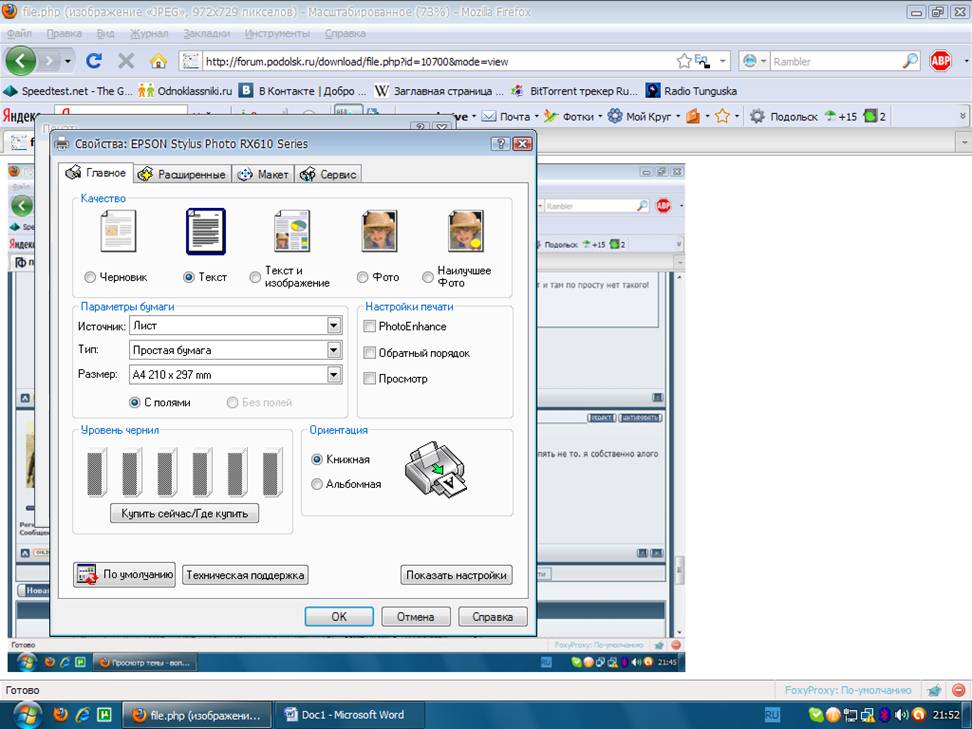Enable the PhotoEnhance checkbox
This screenshot has width=972, height=729.
pyautogui.click(x=370, y=326)
